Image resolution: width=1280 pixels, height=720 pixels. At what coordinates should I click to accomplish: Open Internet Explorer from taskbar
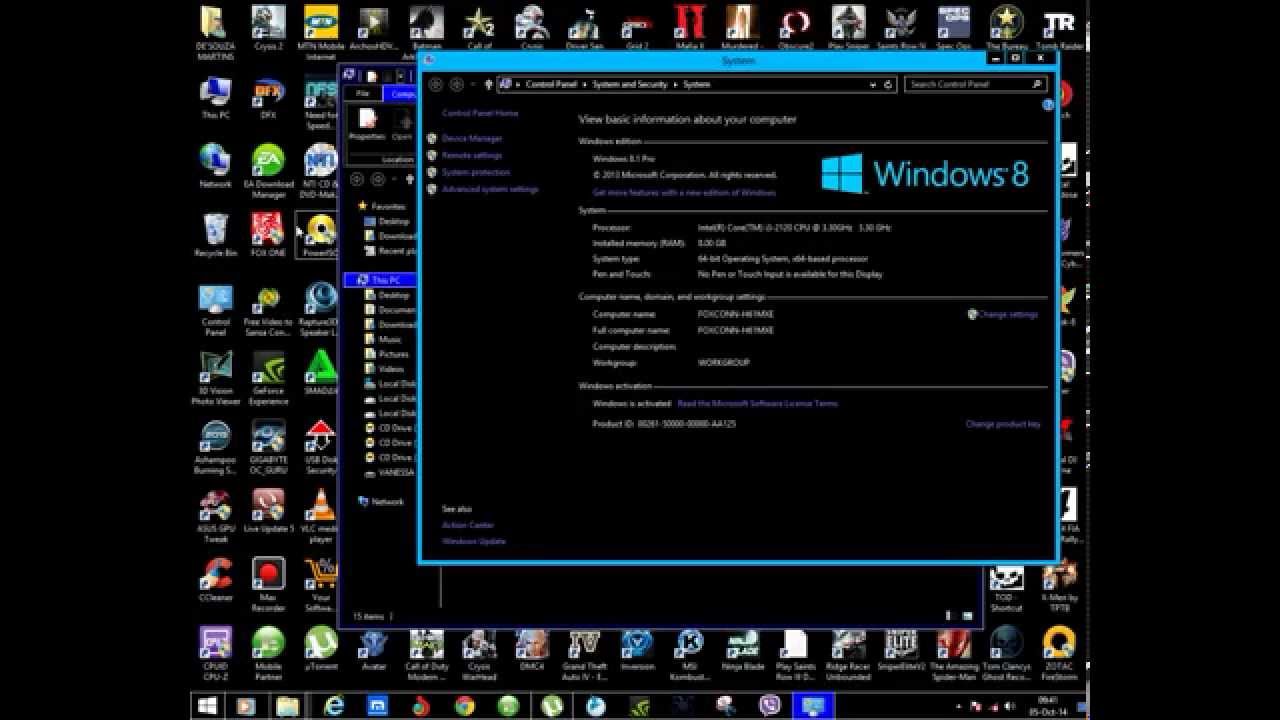[334, 706]
